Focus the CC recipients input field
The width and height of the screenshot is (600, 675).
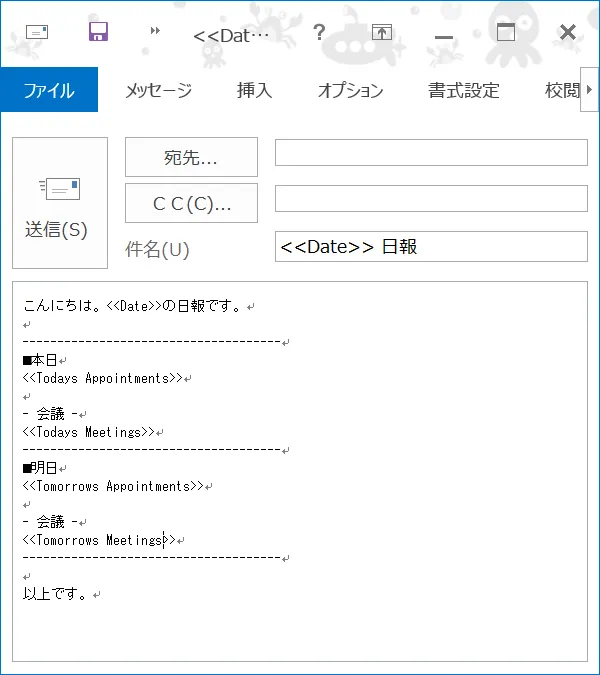431,198
